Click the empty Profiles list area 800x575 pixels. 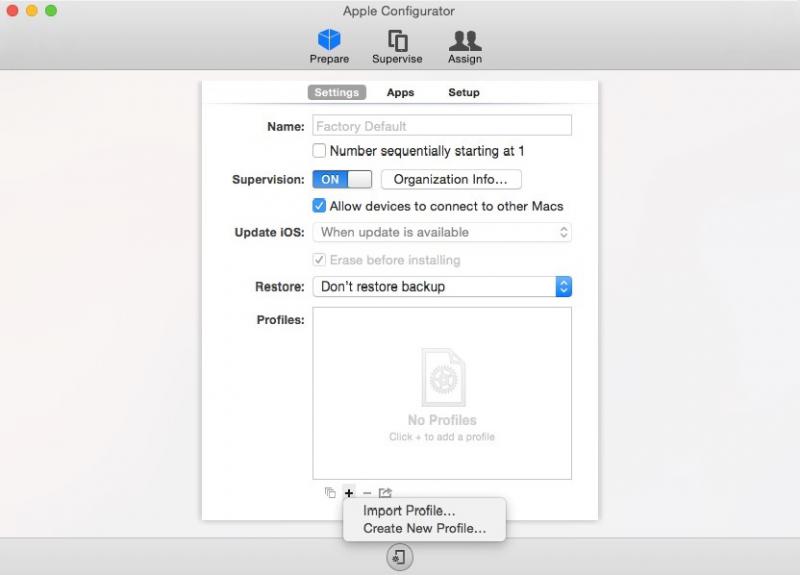pos(442,393)
